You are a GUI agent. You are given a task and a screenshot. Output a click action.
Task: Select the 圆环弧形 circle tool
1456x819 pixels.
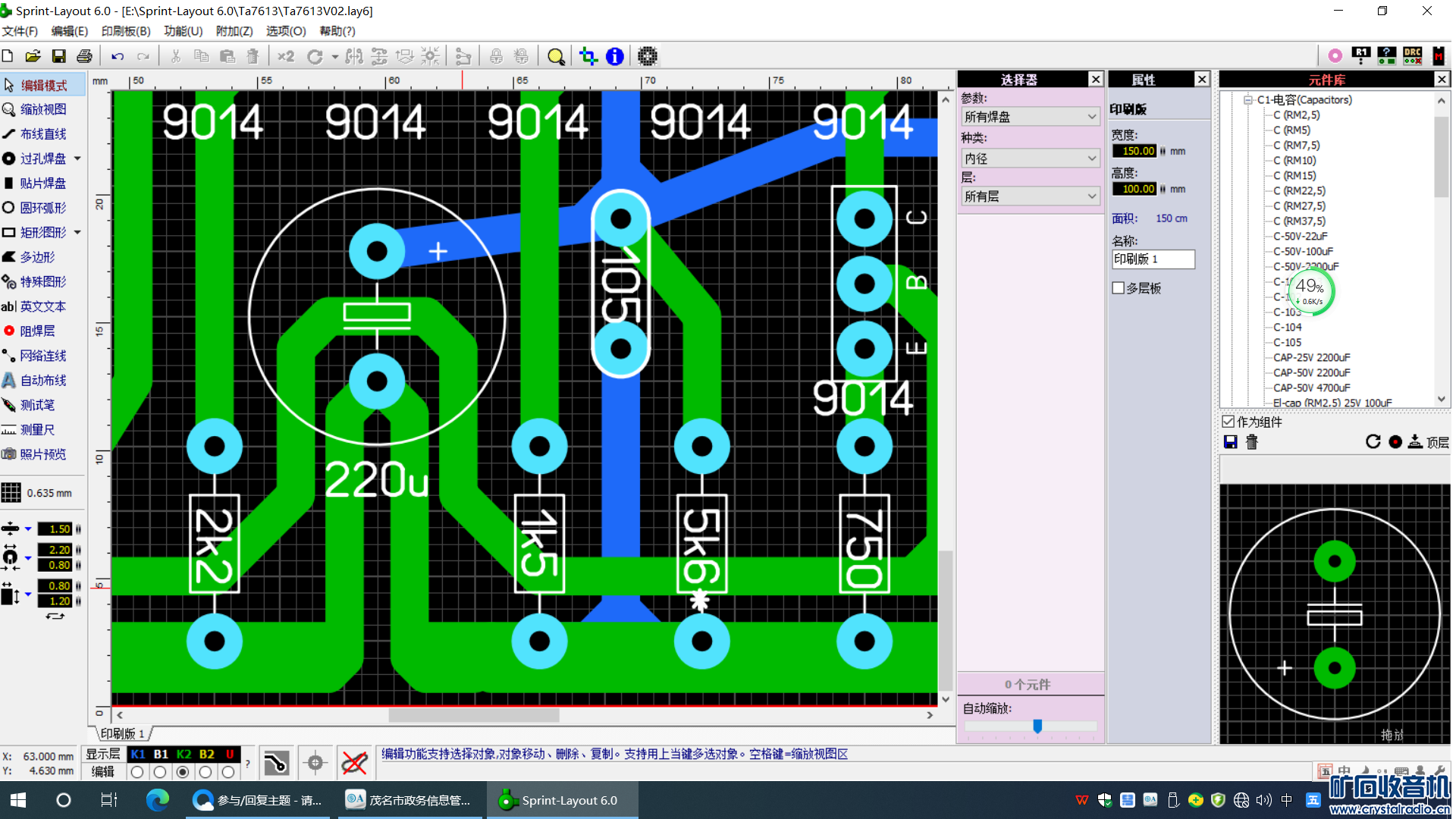point(43,208)
